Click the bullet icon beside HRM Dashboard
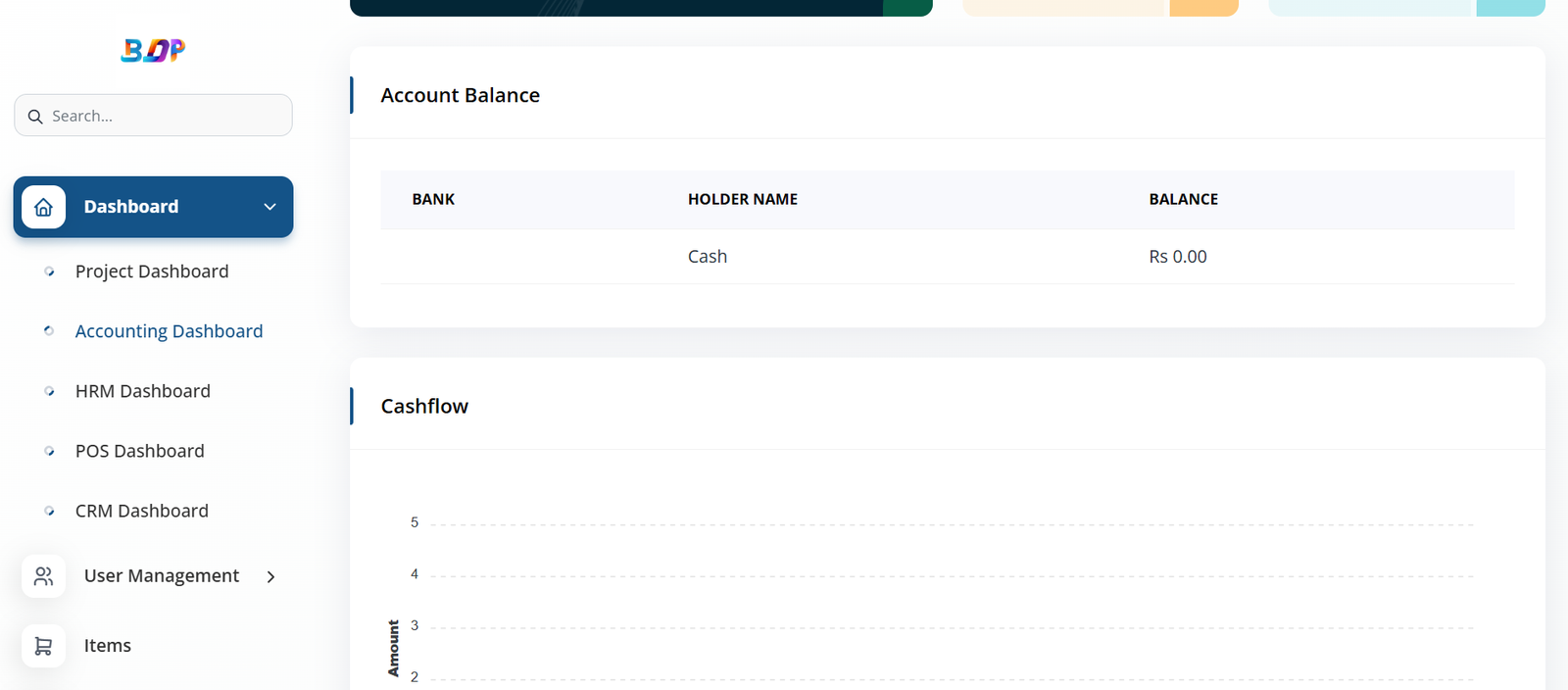 click(x=49, y=391)
